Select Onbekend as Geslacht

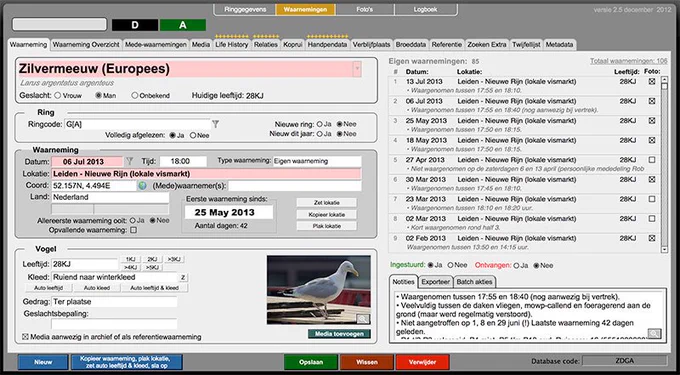[x=134, y=95]
